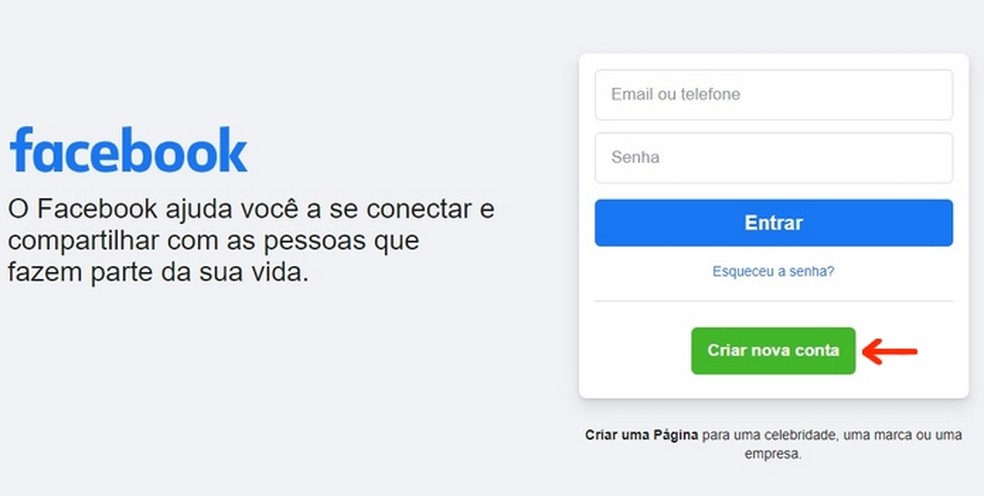Click the word 'Página' in bold link
Viewport: 984px width, 496px height.
pos(676,436)
